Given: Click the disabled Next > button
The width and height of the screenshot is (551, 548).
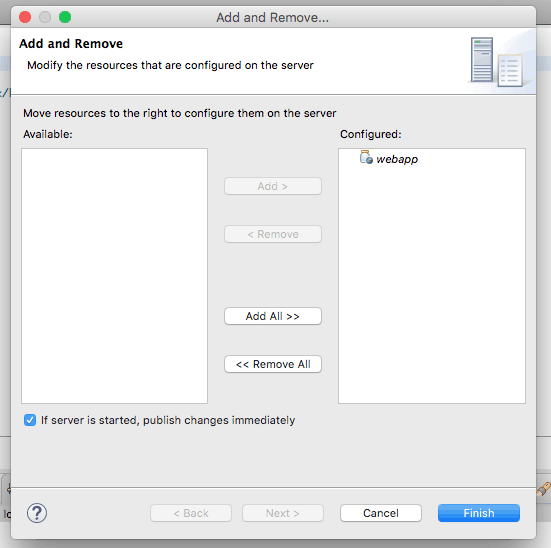Looking at the screenshot, I should (x=283, y=513).
